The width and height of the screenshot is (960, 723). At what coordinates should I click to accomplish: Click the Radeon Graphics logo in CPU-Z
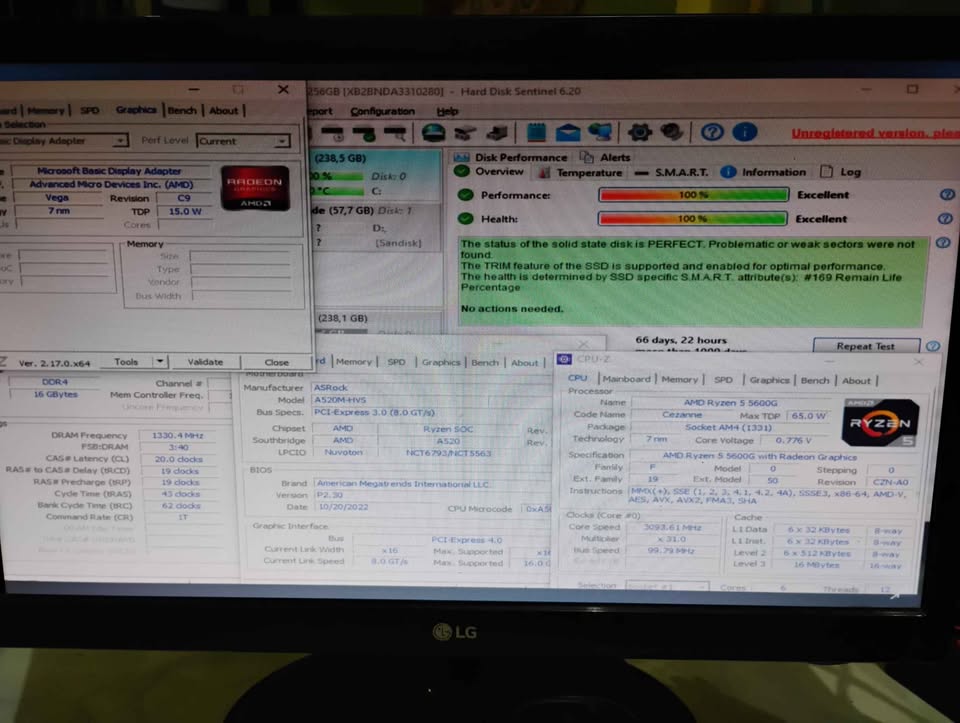click(x=255, y=188)
